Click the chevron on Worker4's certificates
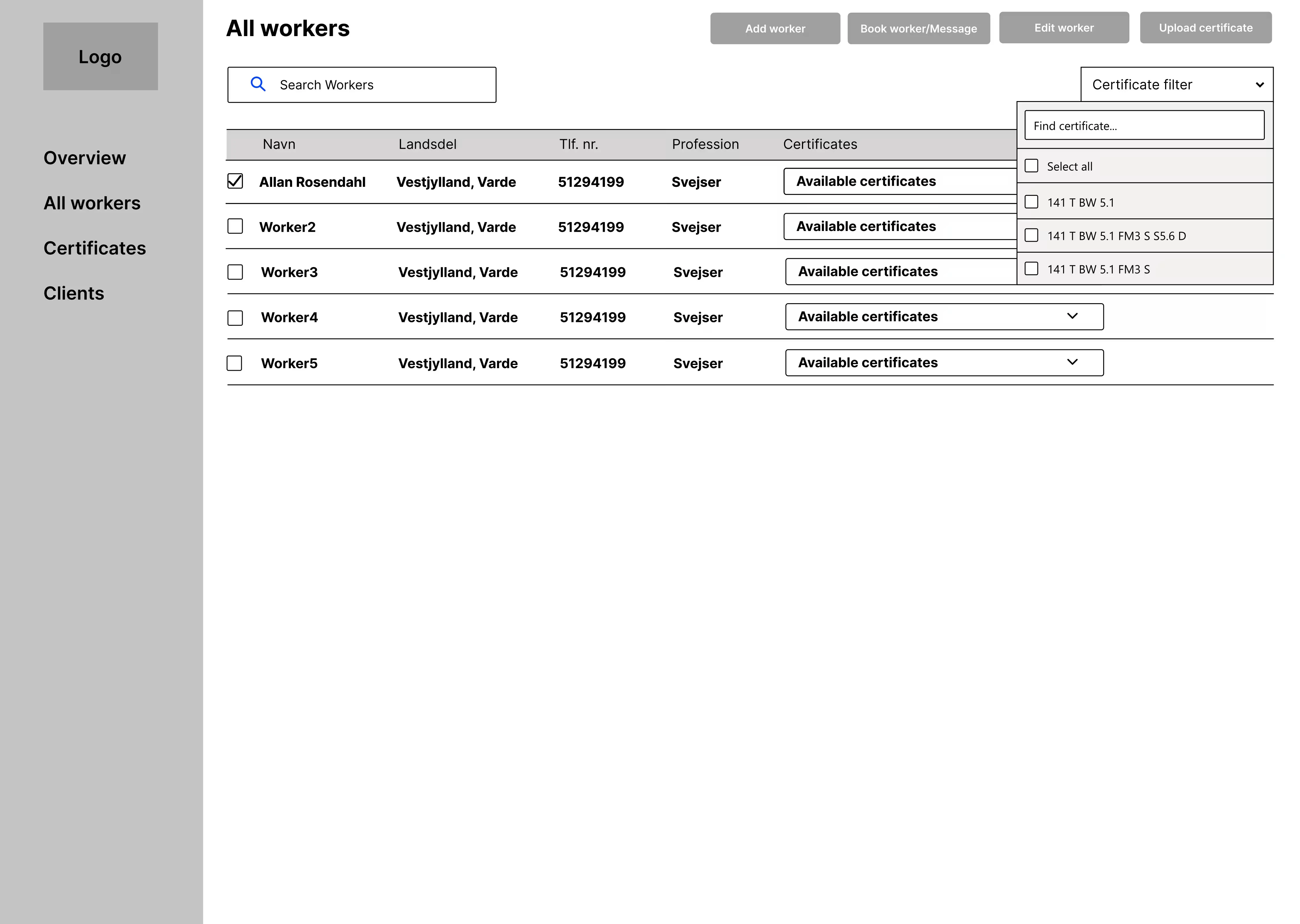Viewport: 1300px width, 924px height. coord(1072,316)
